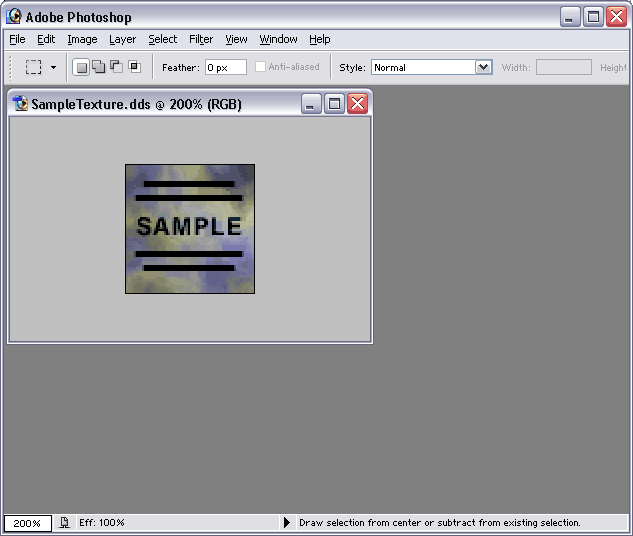Choose Intersect with selection mode icon

(x=134, y=66)
